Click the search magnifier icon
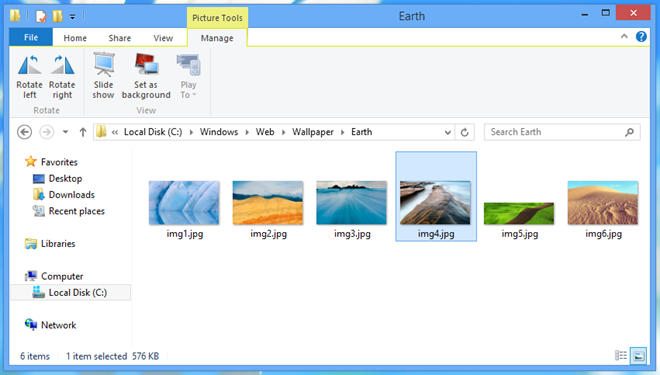The image size is (660, 375). coord(629,132)
